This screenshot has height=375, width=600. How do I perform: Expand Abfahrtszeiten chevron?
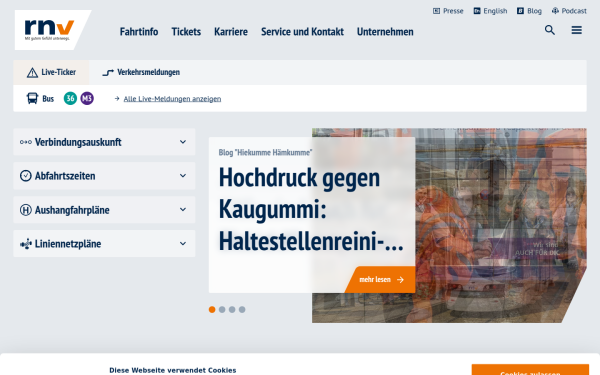pyautogui.click(x=183, y=176)
